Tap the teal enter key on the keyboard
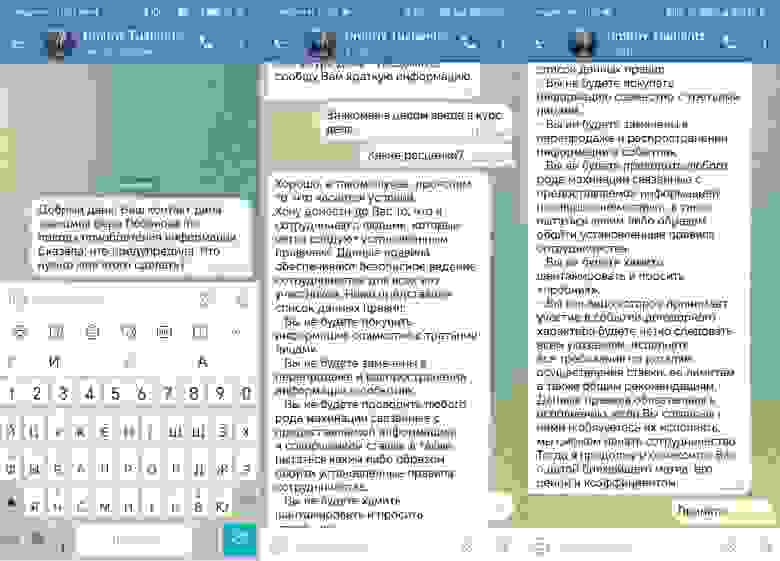The image size is (780, 561). 240,539
